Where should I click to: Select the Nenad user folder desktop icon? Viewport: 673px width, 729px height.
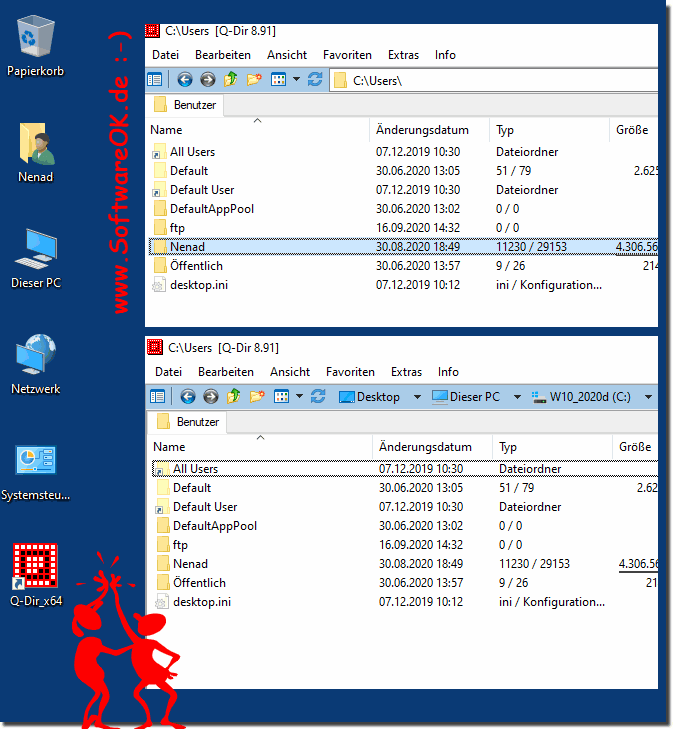pyautogui.click(x=36, y=152)
